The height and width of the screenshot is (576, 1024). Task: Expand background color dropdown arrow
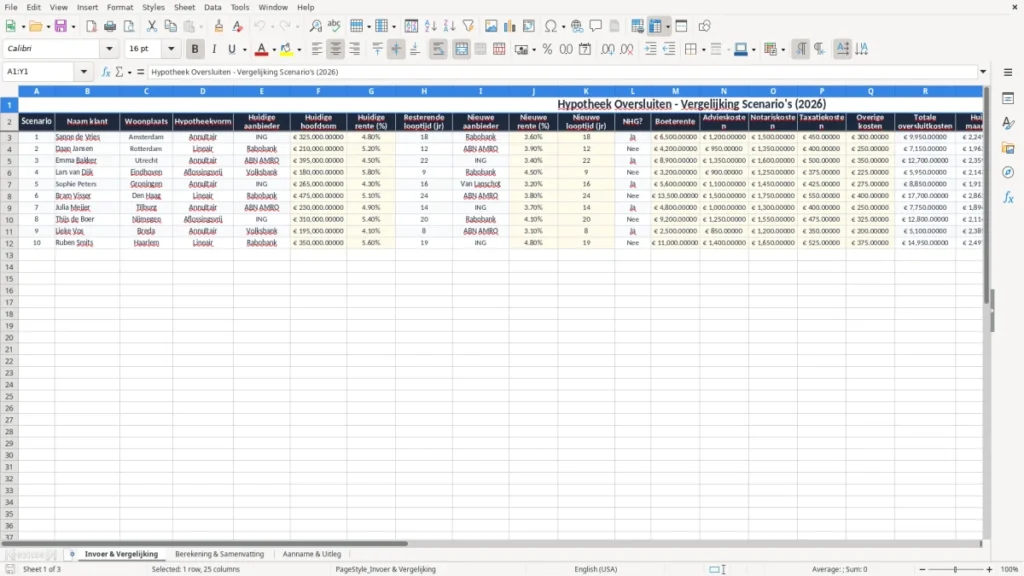click(x=299, y=50)
